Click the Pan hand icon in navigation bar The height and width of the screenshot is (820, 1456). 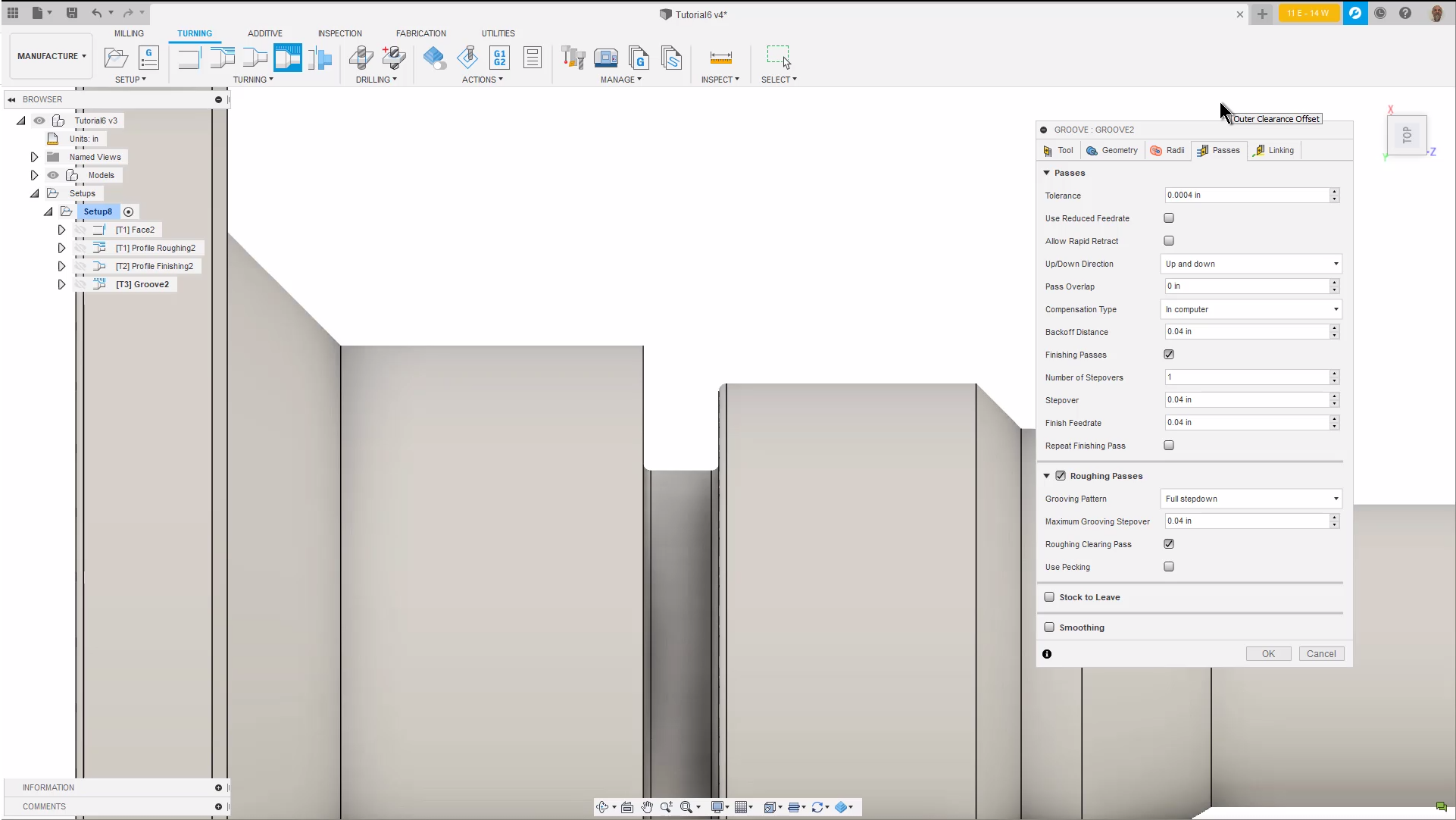pyautogui.click(x=647, y=807)
